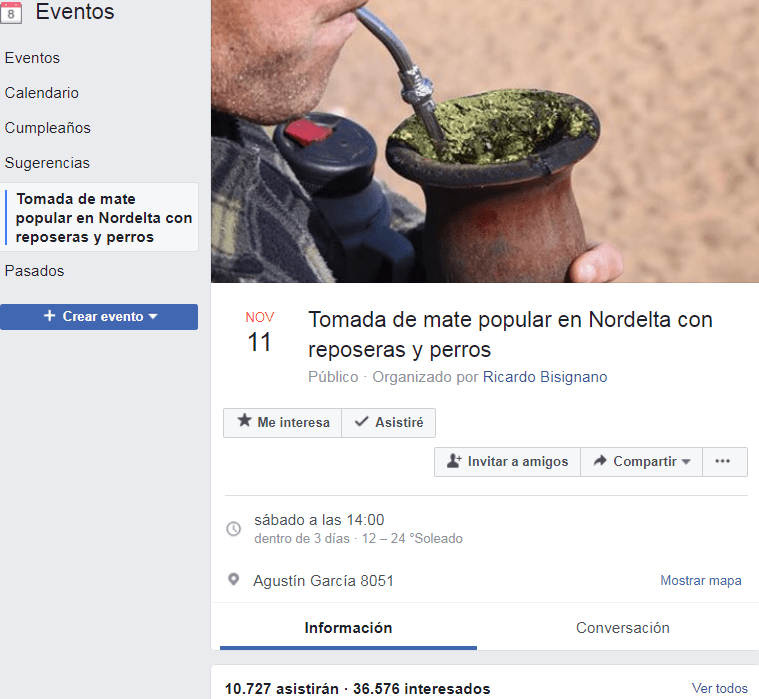Switch to the Conversación tab
This screenshot has height=699, width=759.
pos(622,627)
